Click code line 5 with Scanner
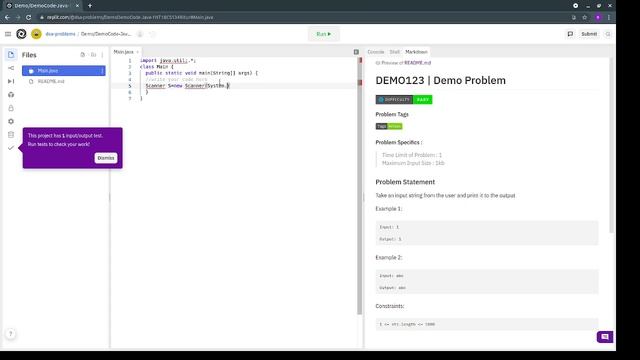The image size is (640, 360). (x=188, y=86)
